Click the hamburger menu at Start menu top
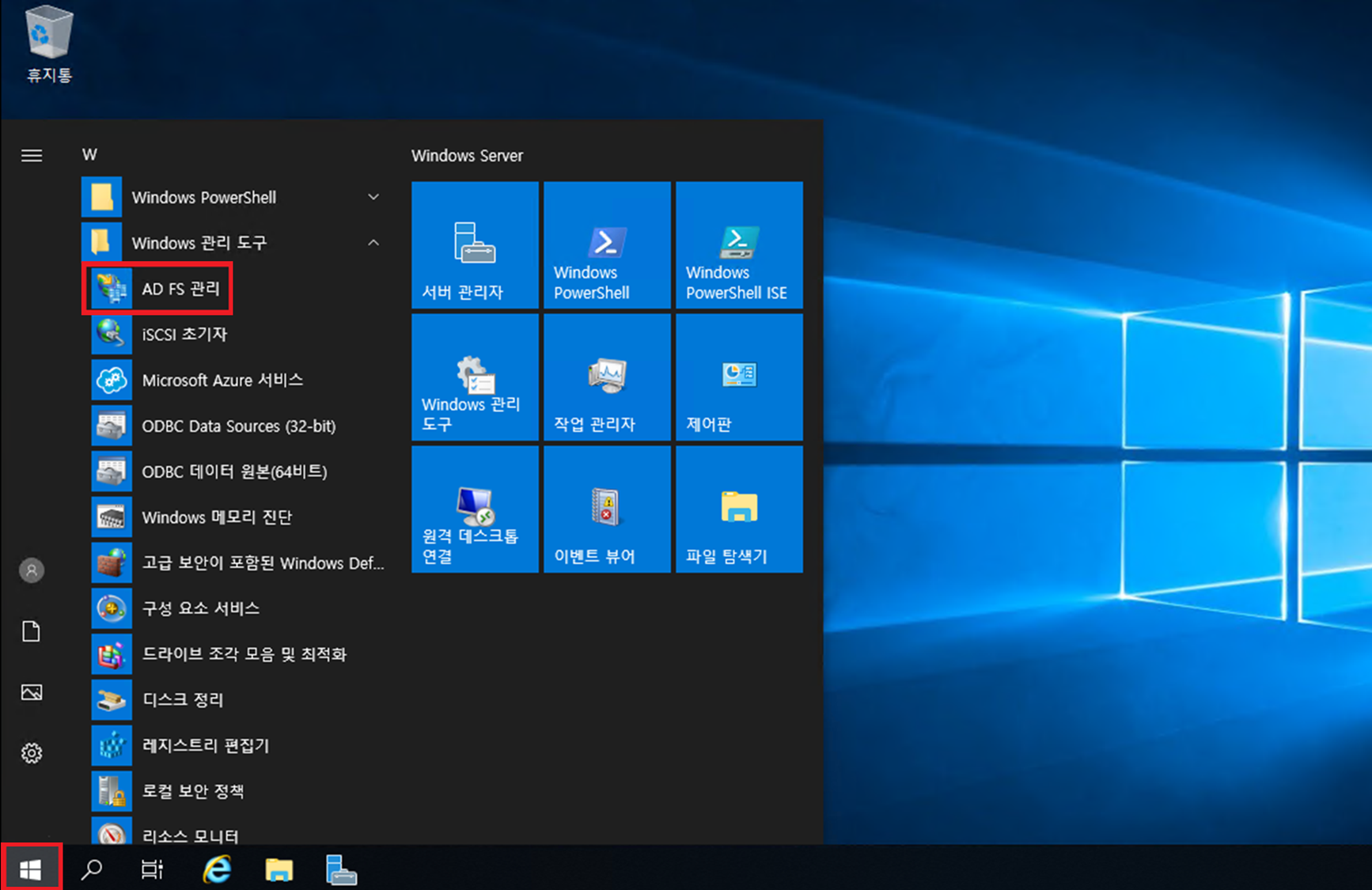This screenshot has width=1372, height=890. (32, 155)
